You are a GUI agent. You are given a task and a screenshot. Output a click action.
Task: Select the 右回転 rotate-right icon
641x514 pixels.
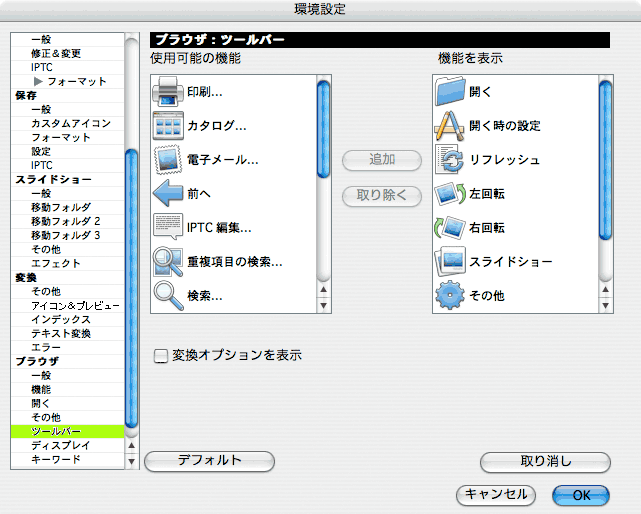tap(450, 227)
